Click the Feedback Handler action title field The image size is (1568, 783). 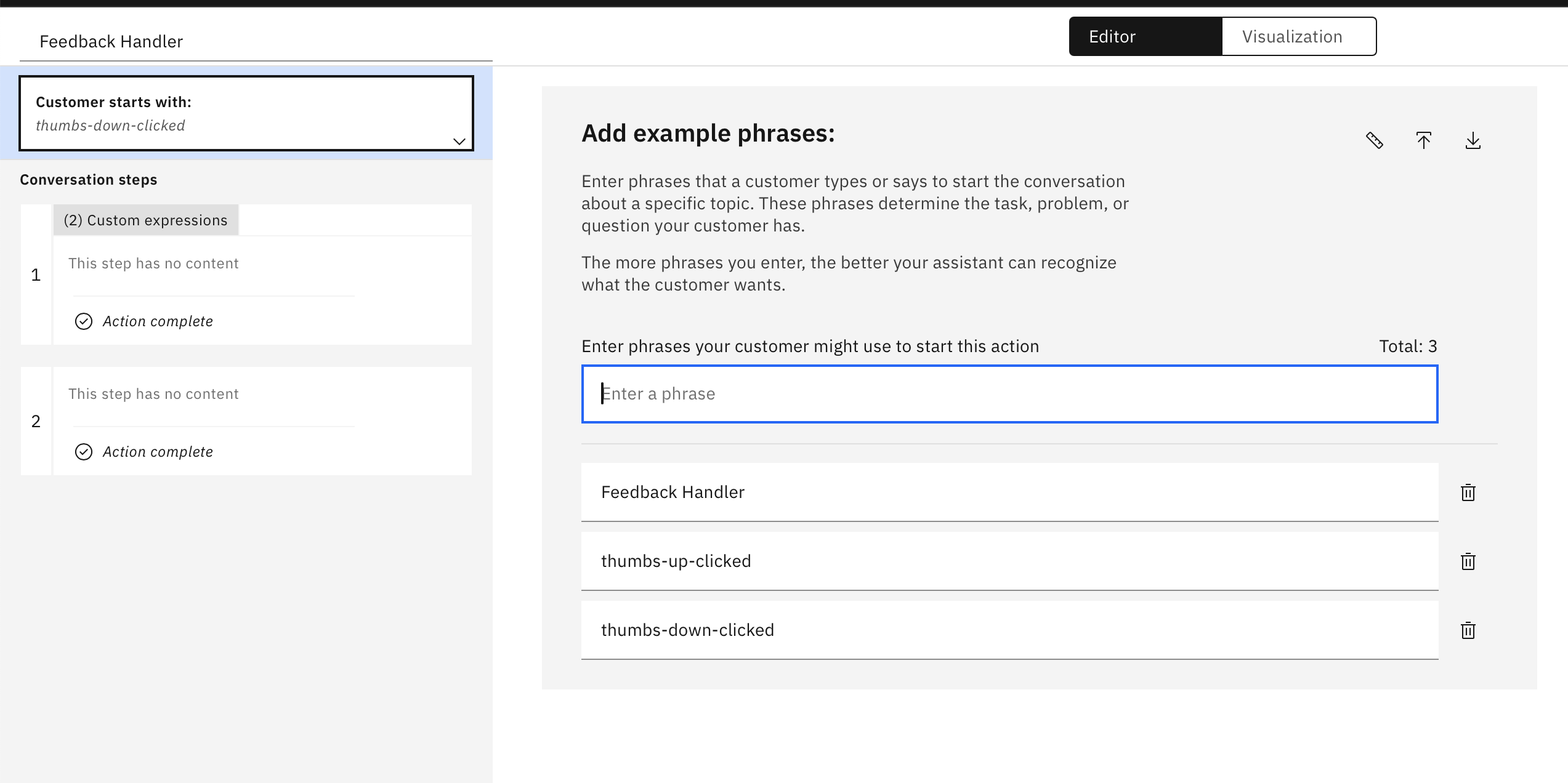[x=111, y=41]
